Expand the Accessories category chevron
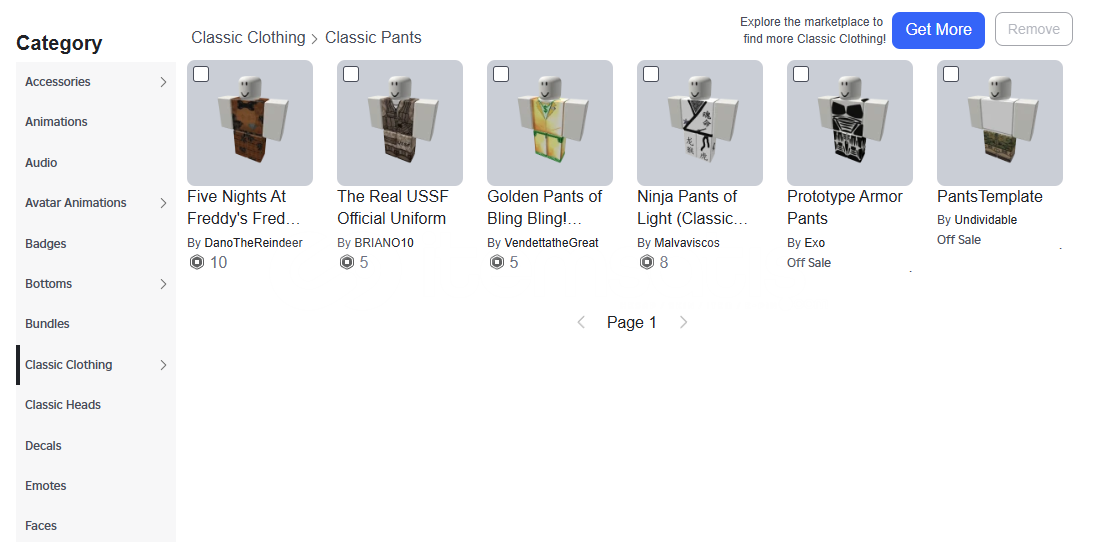1098x542 pixels. coord(163,82)
